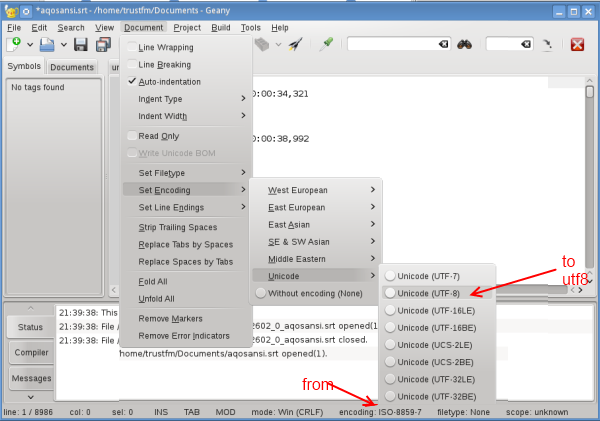Screen dimensions: 600x421
Task: Open the Build options dropdown arrow
Action: coord(279,45)
